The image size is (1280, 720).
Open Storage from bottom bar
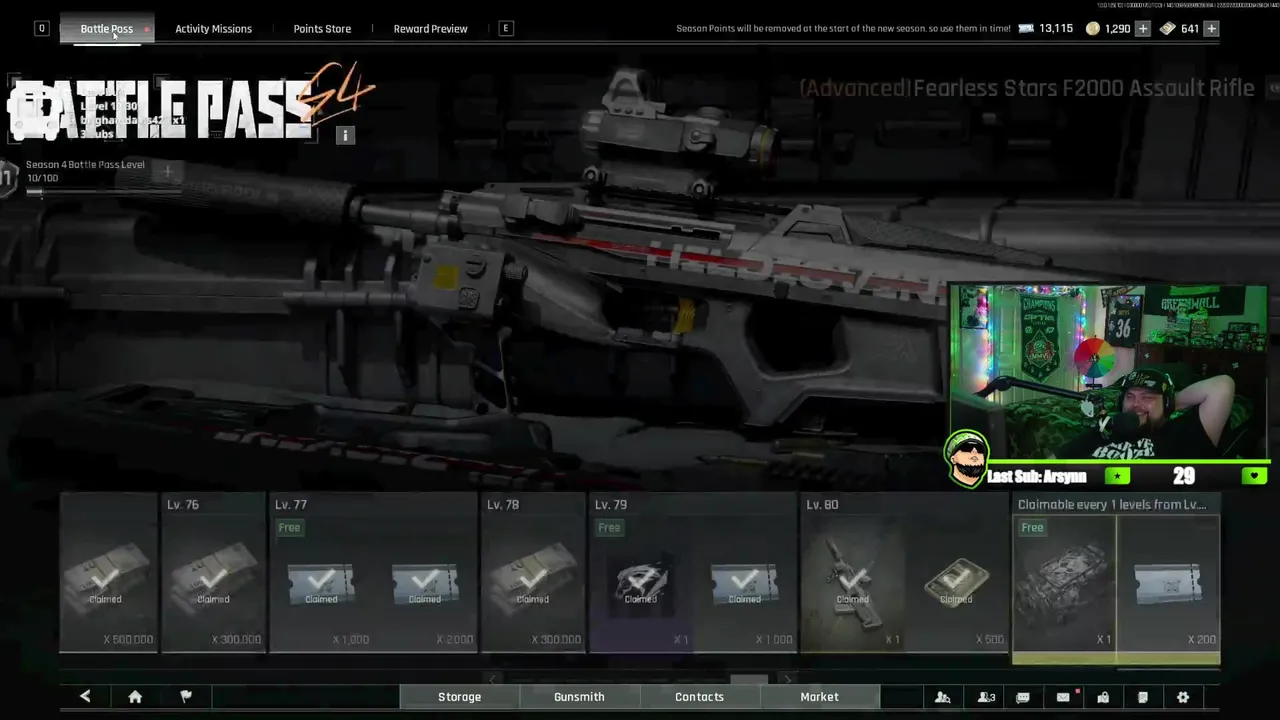point(460,697)
